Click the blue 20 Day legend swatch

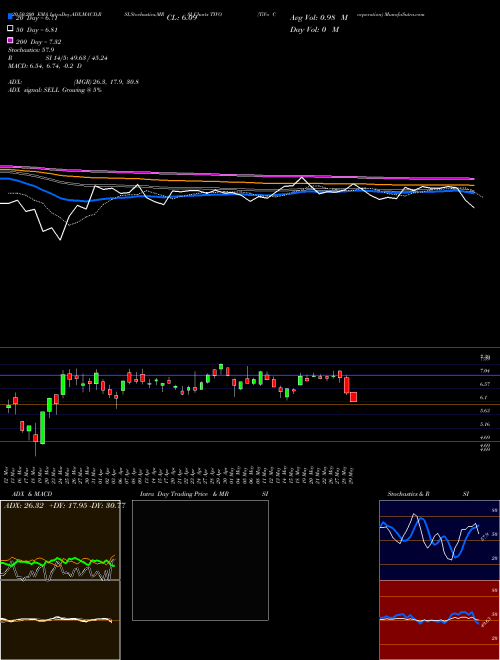click(10, 17)
